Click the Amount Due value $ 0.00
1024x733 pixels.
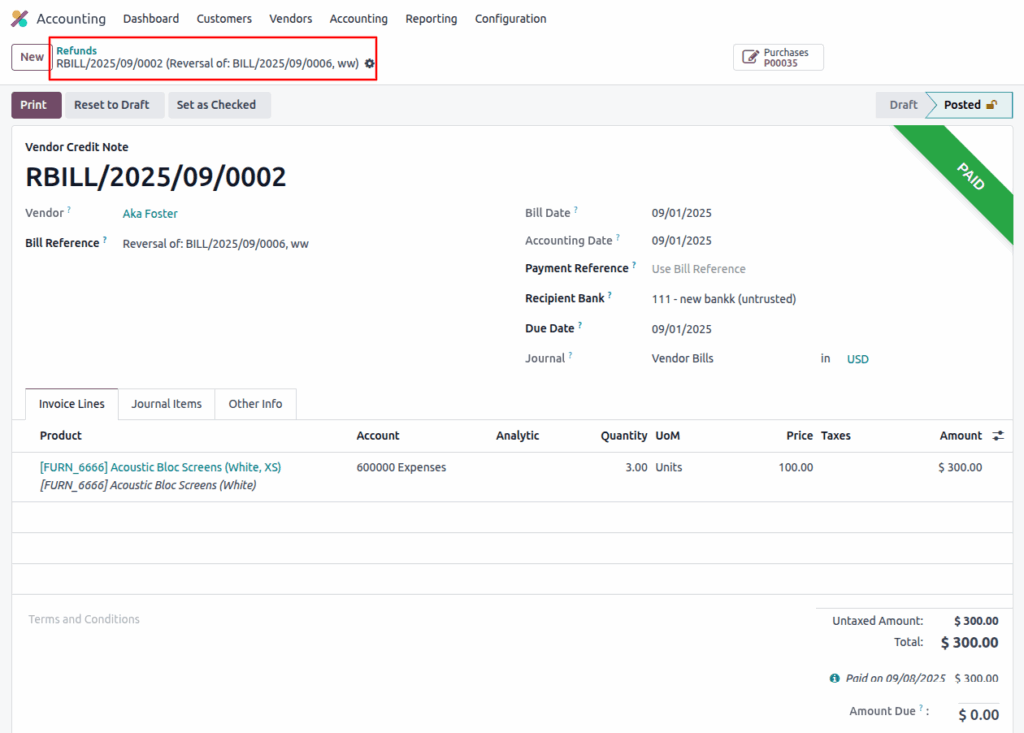point(978,715)
